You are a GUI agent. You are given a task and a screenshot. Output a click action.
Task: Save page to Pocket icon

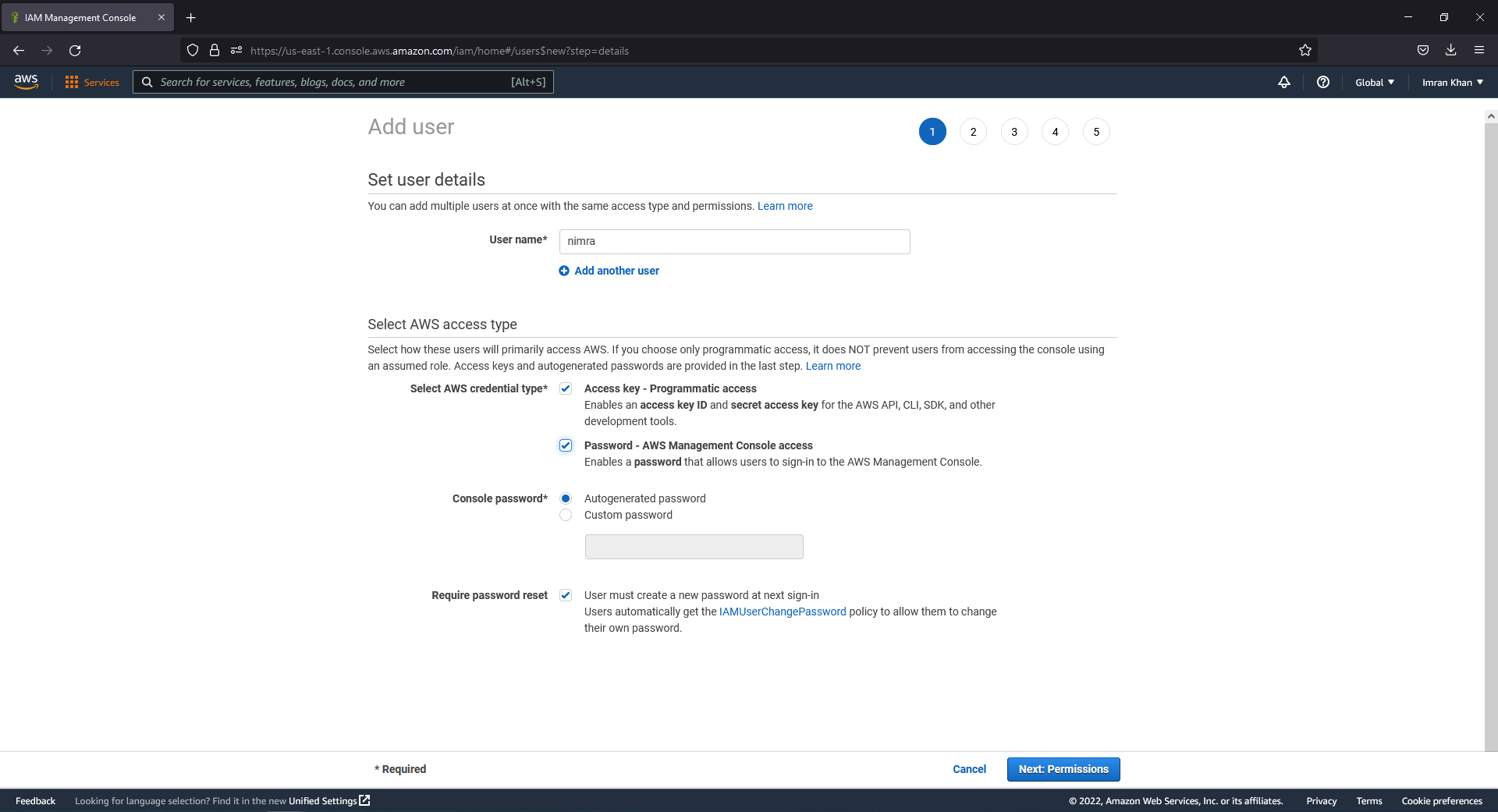click(x=1422, y=50)
